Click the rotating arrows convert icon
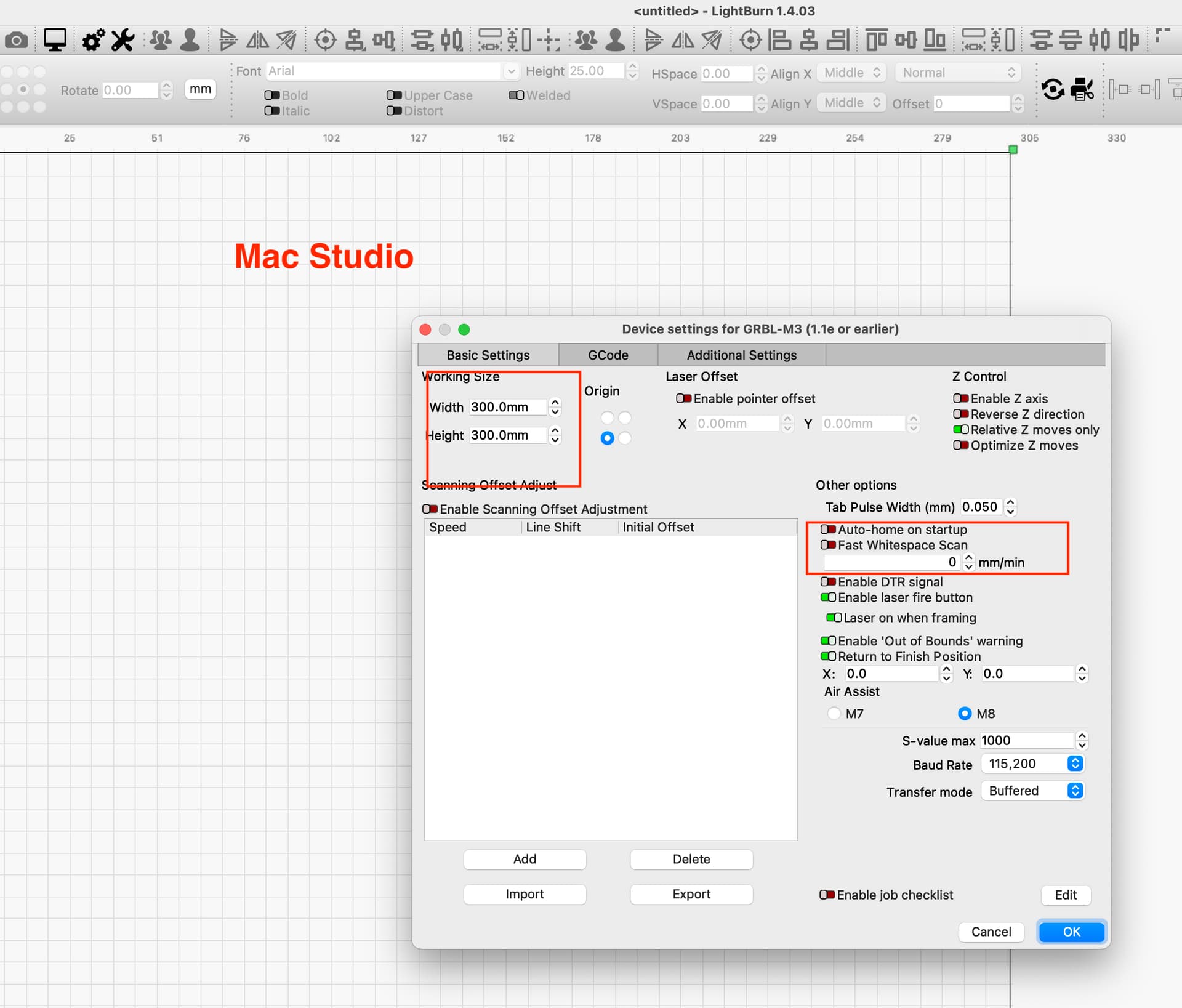 point(1053,90)
